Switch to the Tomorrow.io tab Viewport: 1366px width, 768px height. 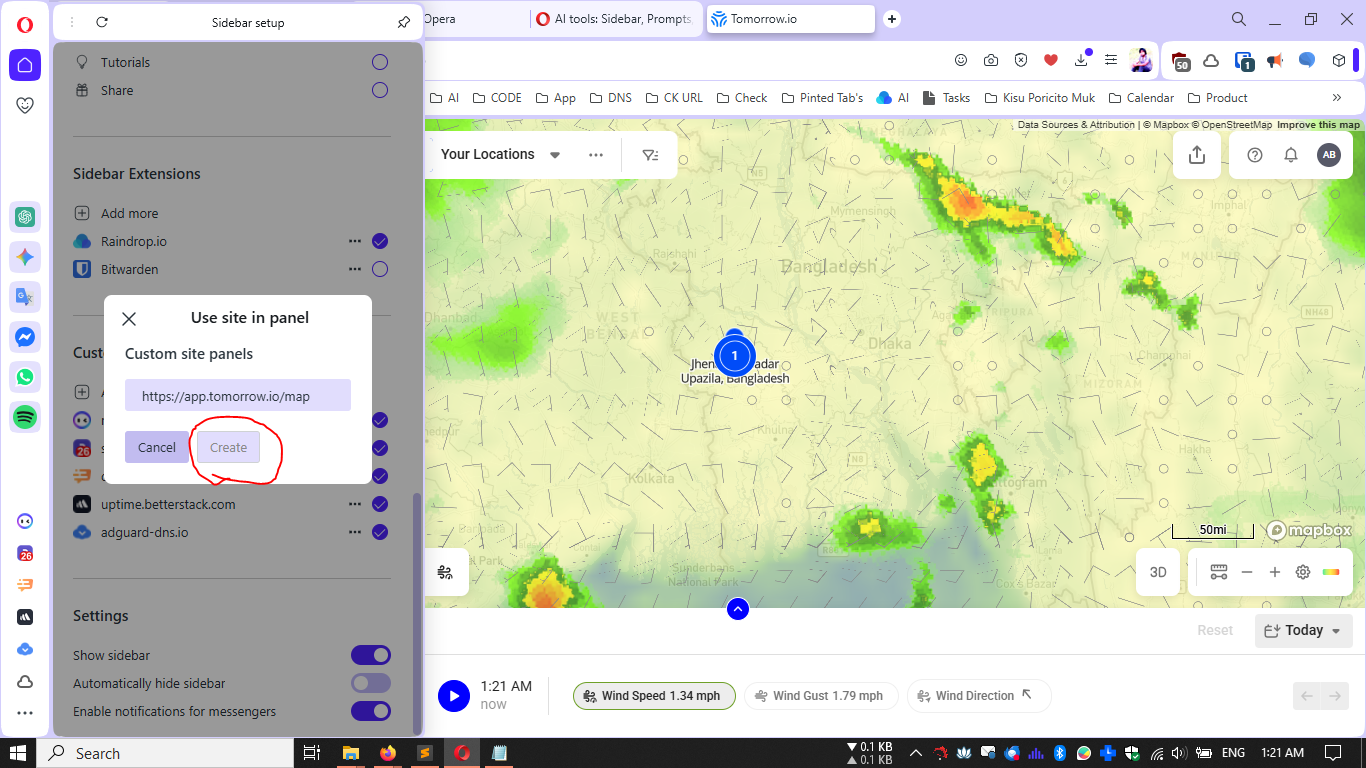[791, 19]
